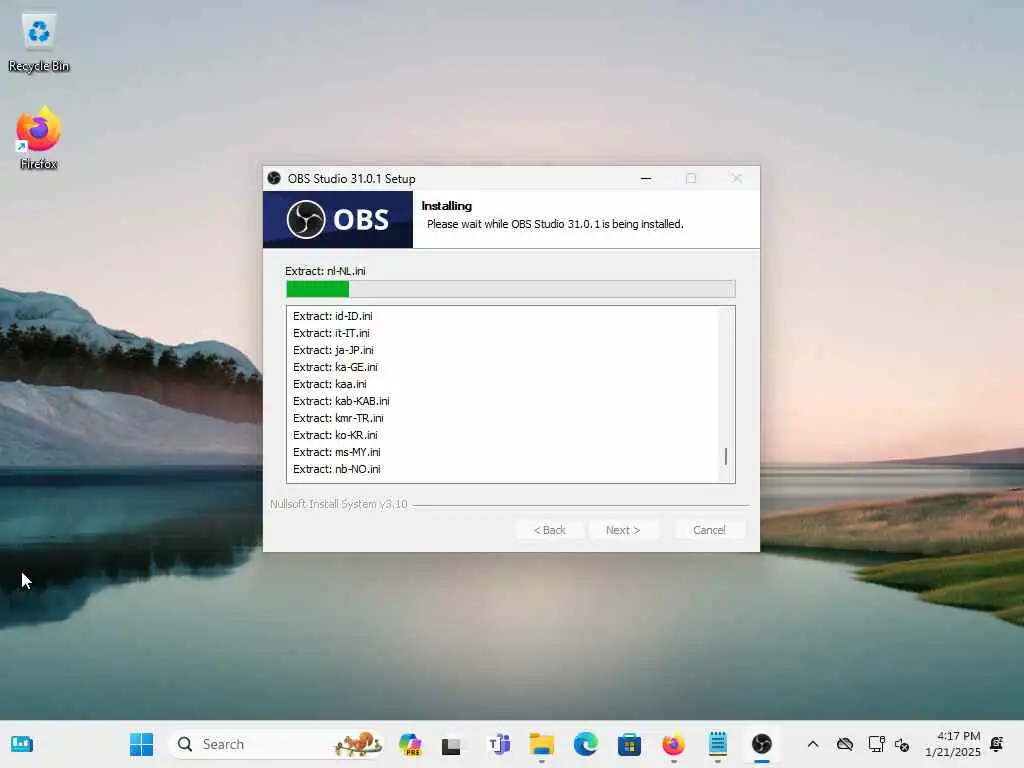Click the Next button in setup
The image size is (1024, 768).
click(x=622, y=530)
